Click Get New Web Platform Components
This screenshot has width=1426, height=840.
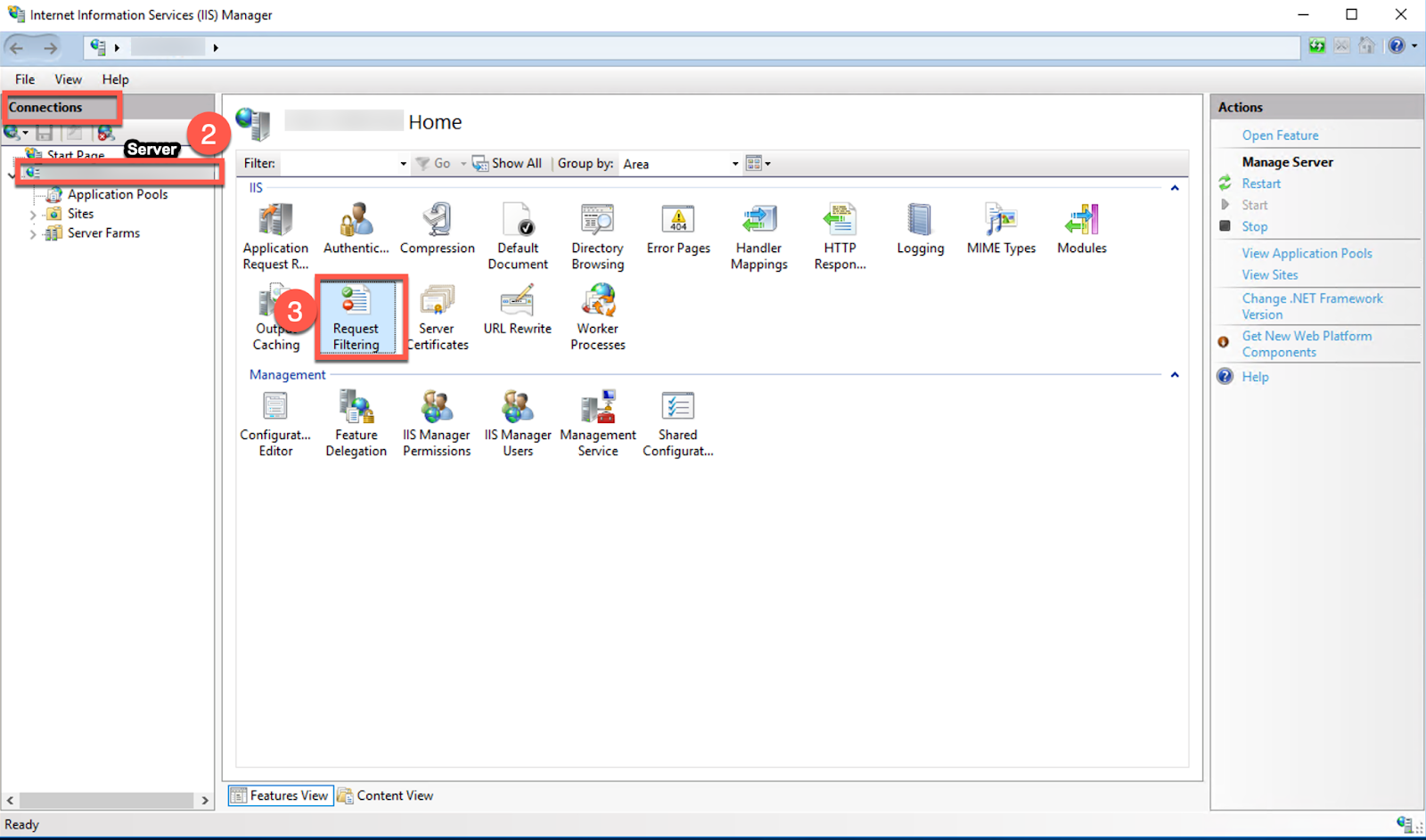[x=1307, y=344]
